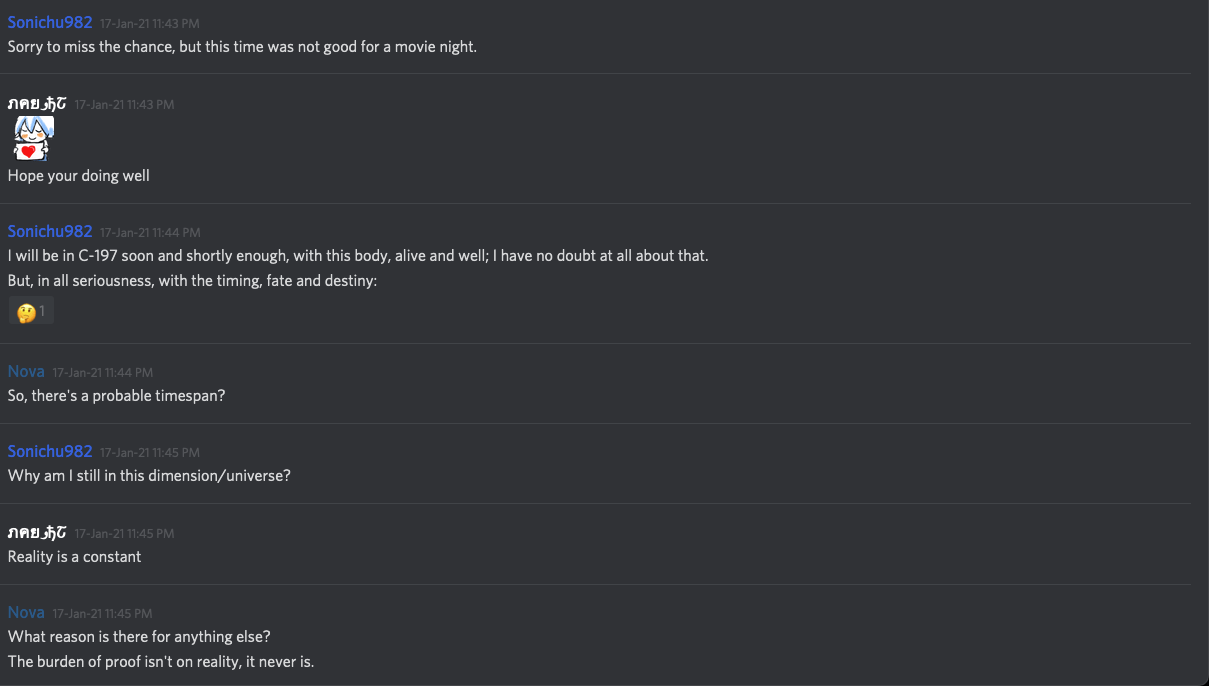The image size is (1209, 686).
Task: Open Sonichu982's profile above the C-197 message
Action: pyautogui.click(x=50, y=231)
